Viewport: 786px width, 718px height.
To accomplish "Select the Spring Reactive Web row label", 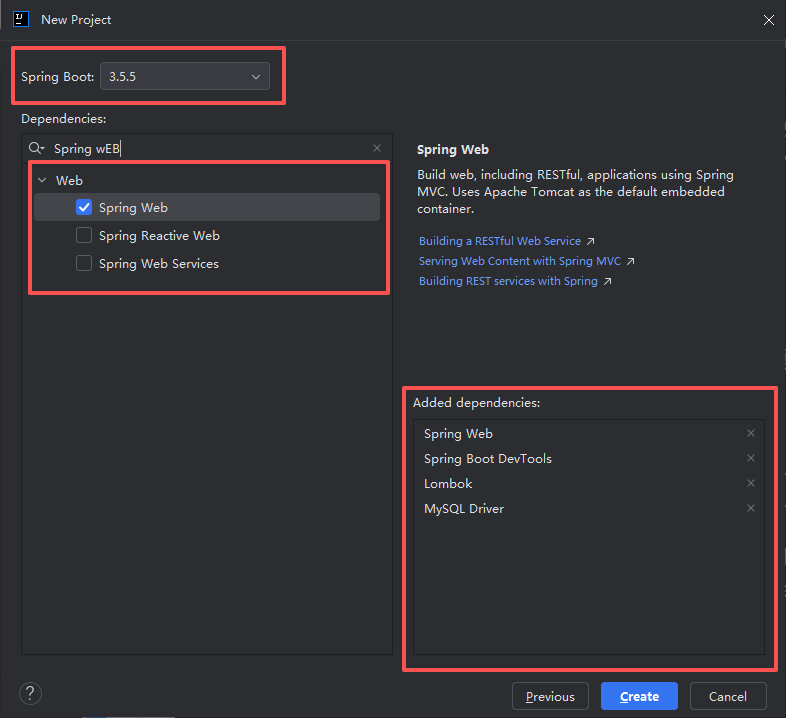I will [x=159, y=236].
